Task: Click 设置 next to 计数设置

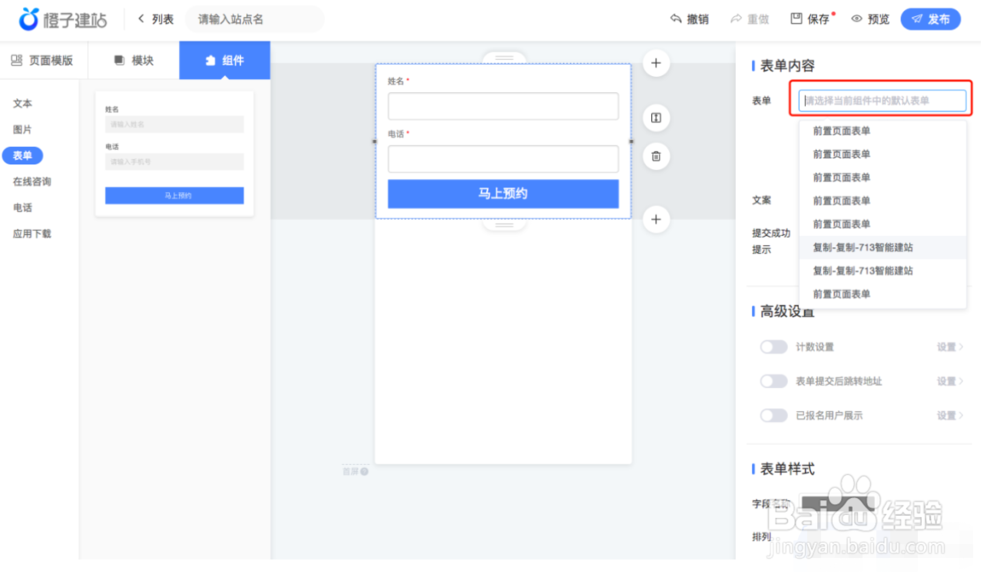Action: click(947, 347)
